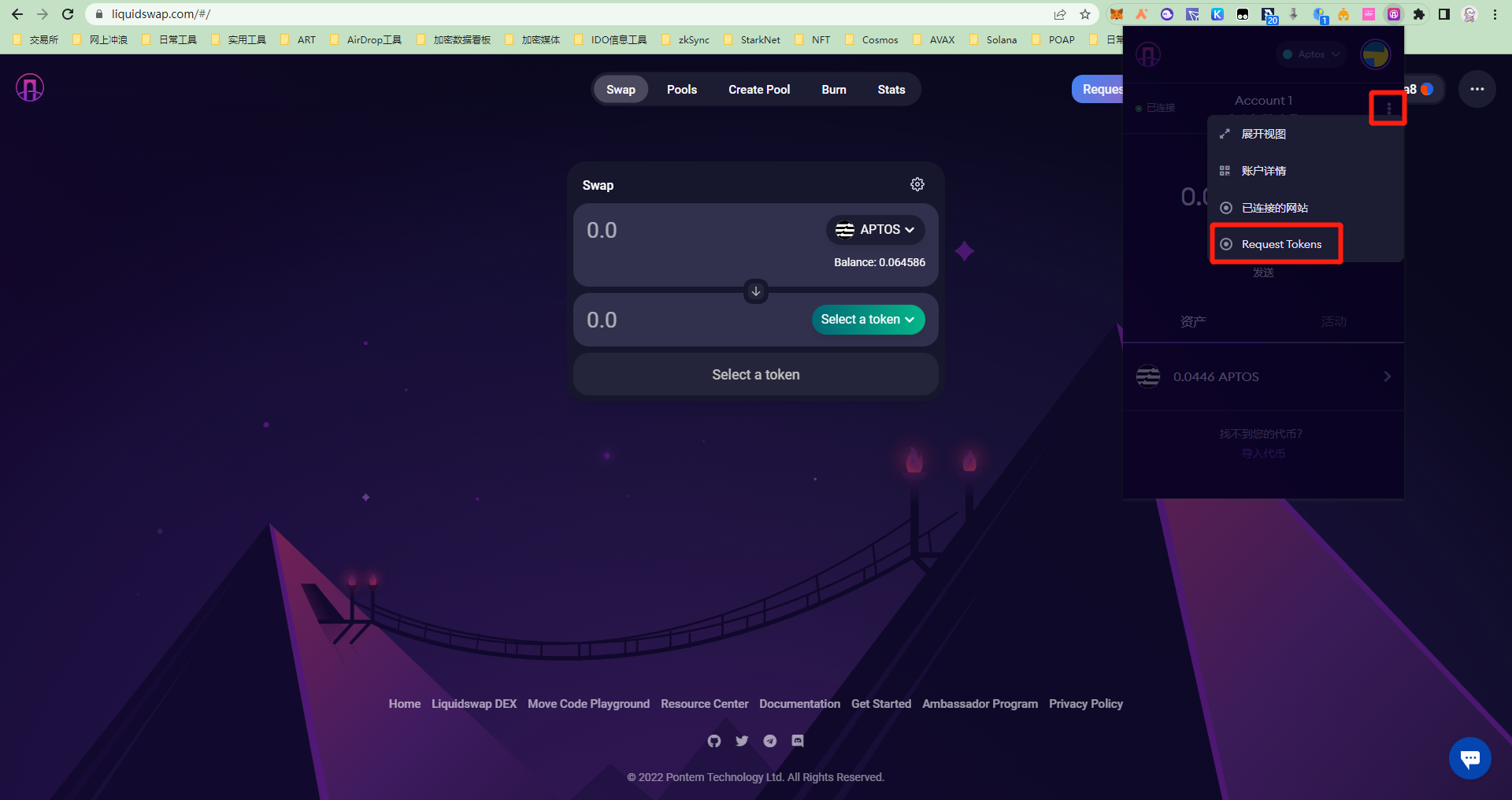Open the Ambassador Program link
This screenshot has height=800, width=1512.
980,704
